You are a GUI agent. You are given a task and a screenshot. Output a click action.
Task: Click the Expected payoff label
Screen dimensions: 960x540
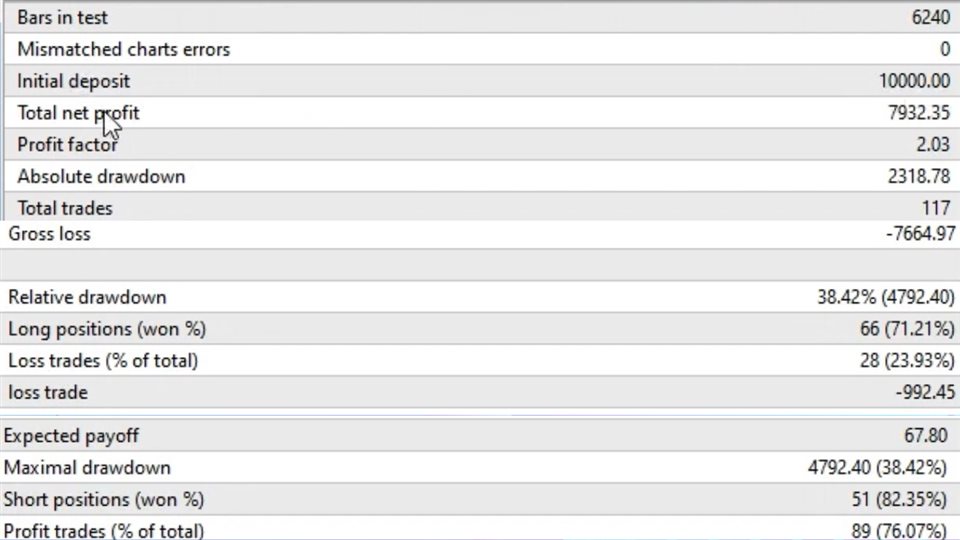[x=71, y=436]
